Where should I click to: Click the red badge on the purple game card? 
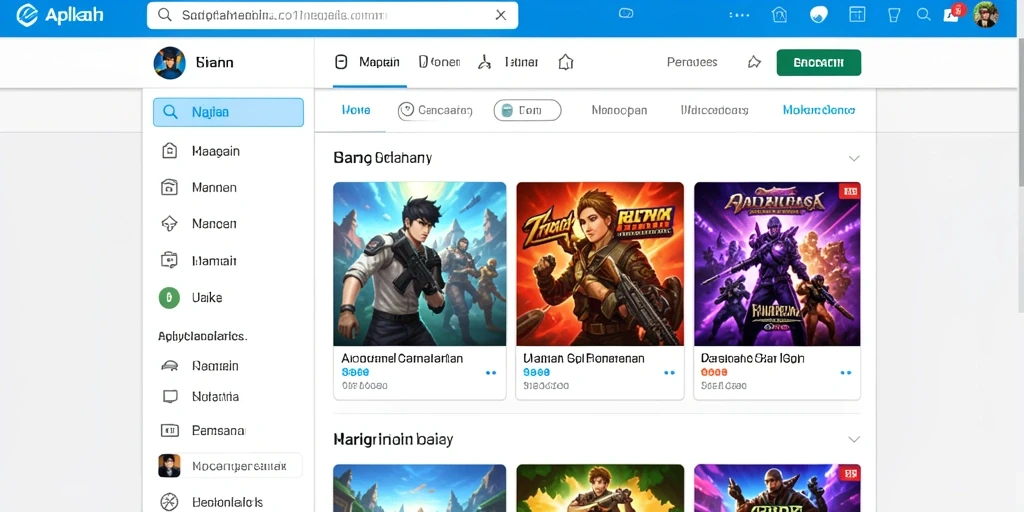coord(850,191)
